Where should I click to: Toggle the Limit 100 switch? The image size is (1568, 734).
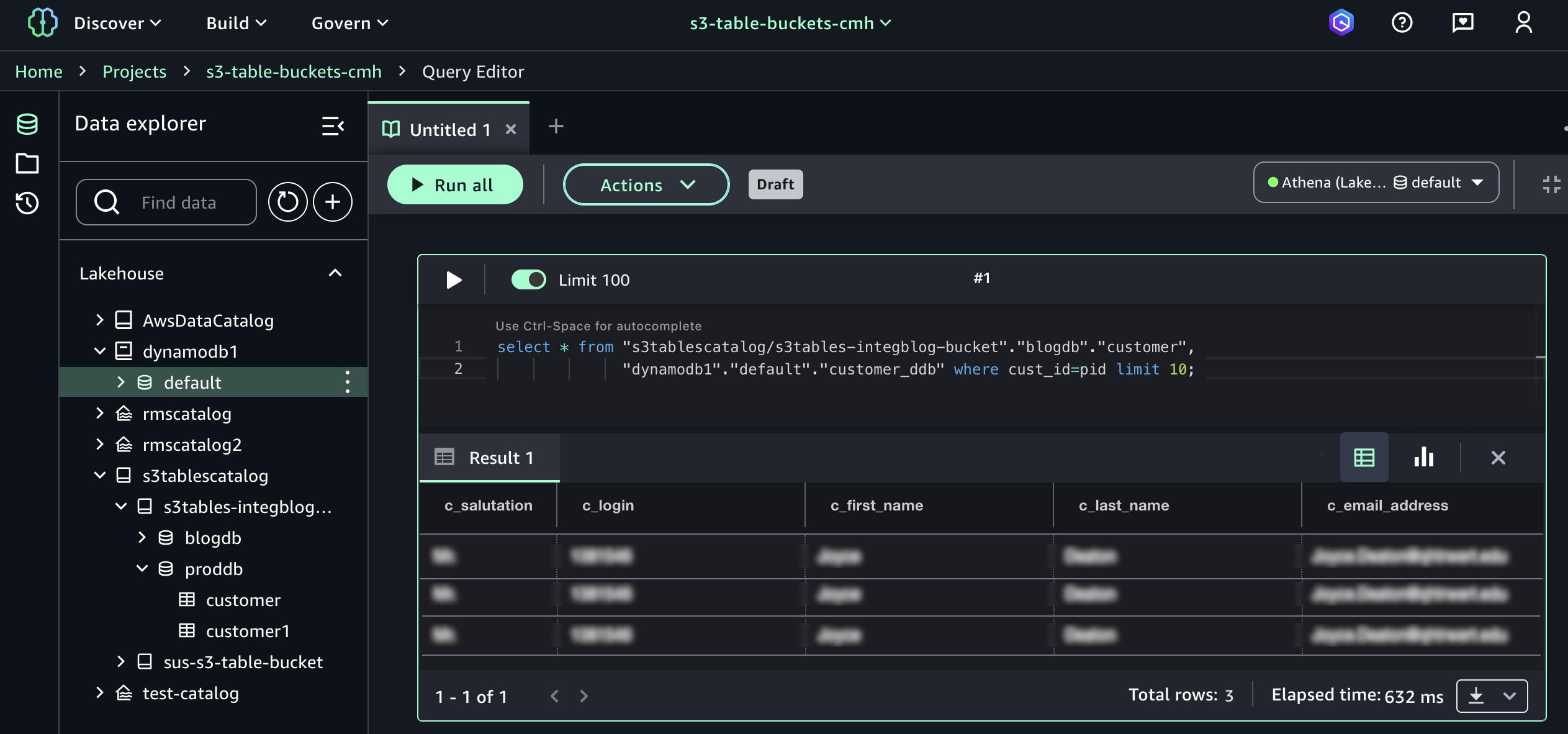(x=528, y=280)
